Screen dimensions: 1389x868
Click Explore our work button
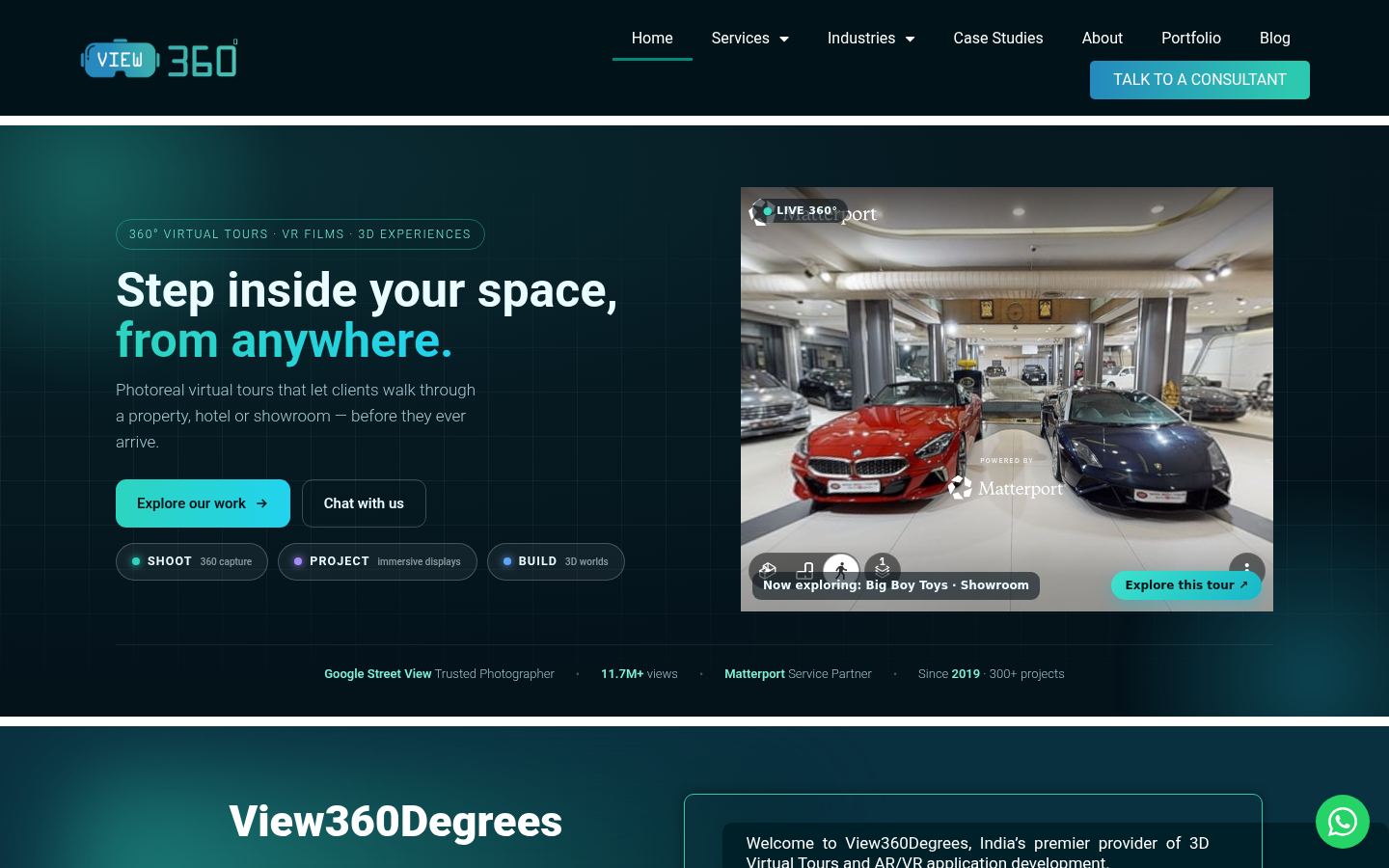tap(203, 503)
